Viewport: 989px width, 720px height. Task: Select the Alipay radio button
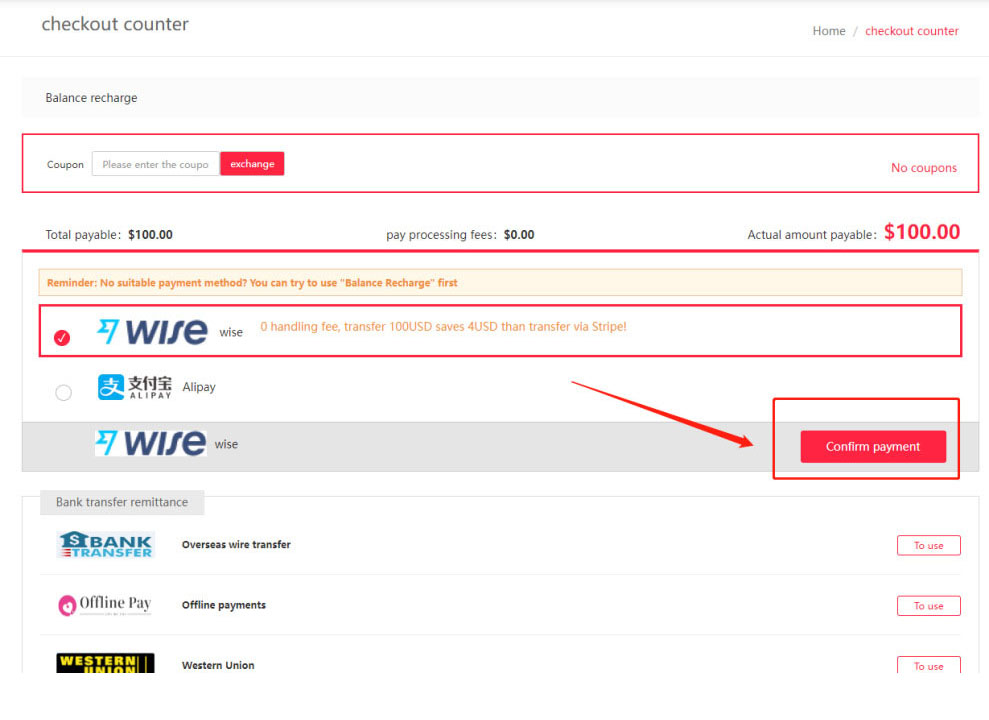63,393
